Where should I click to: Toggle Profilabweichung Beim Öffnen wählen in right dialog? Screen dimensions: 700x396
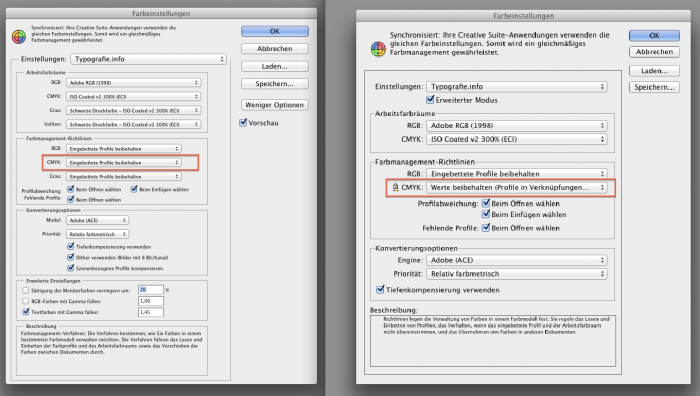click(486, 203)
